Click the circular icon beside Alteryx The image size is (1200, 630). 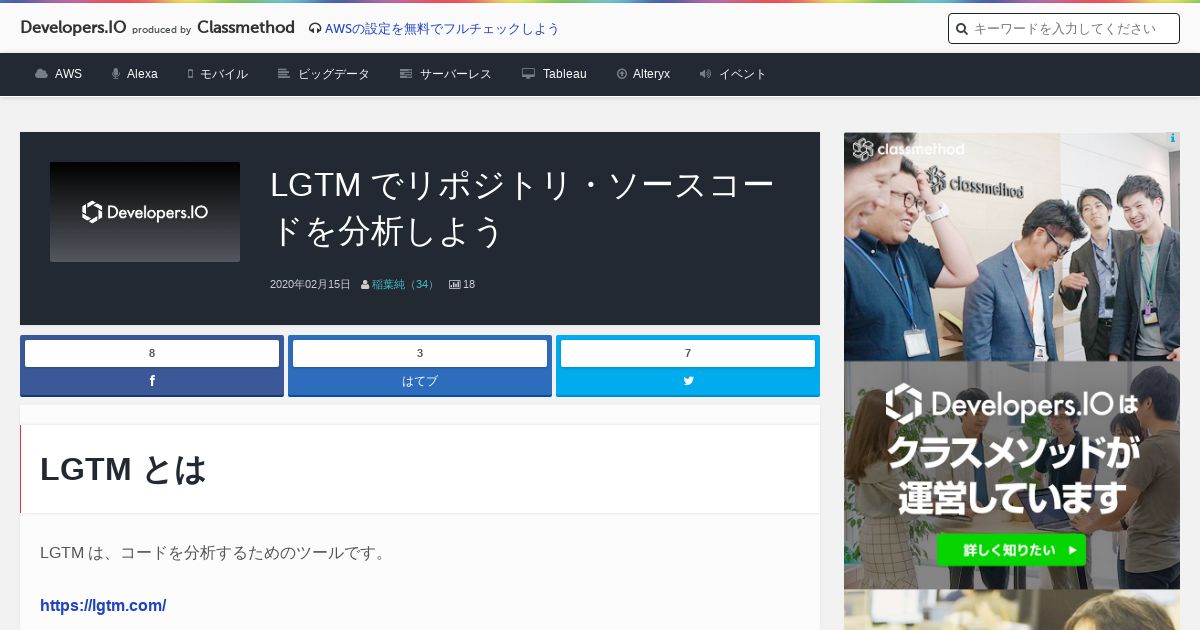click(x=622, y=74)
